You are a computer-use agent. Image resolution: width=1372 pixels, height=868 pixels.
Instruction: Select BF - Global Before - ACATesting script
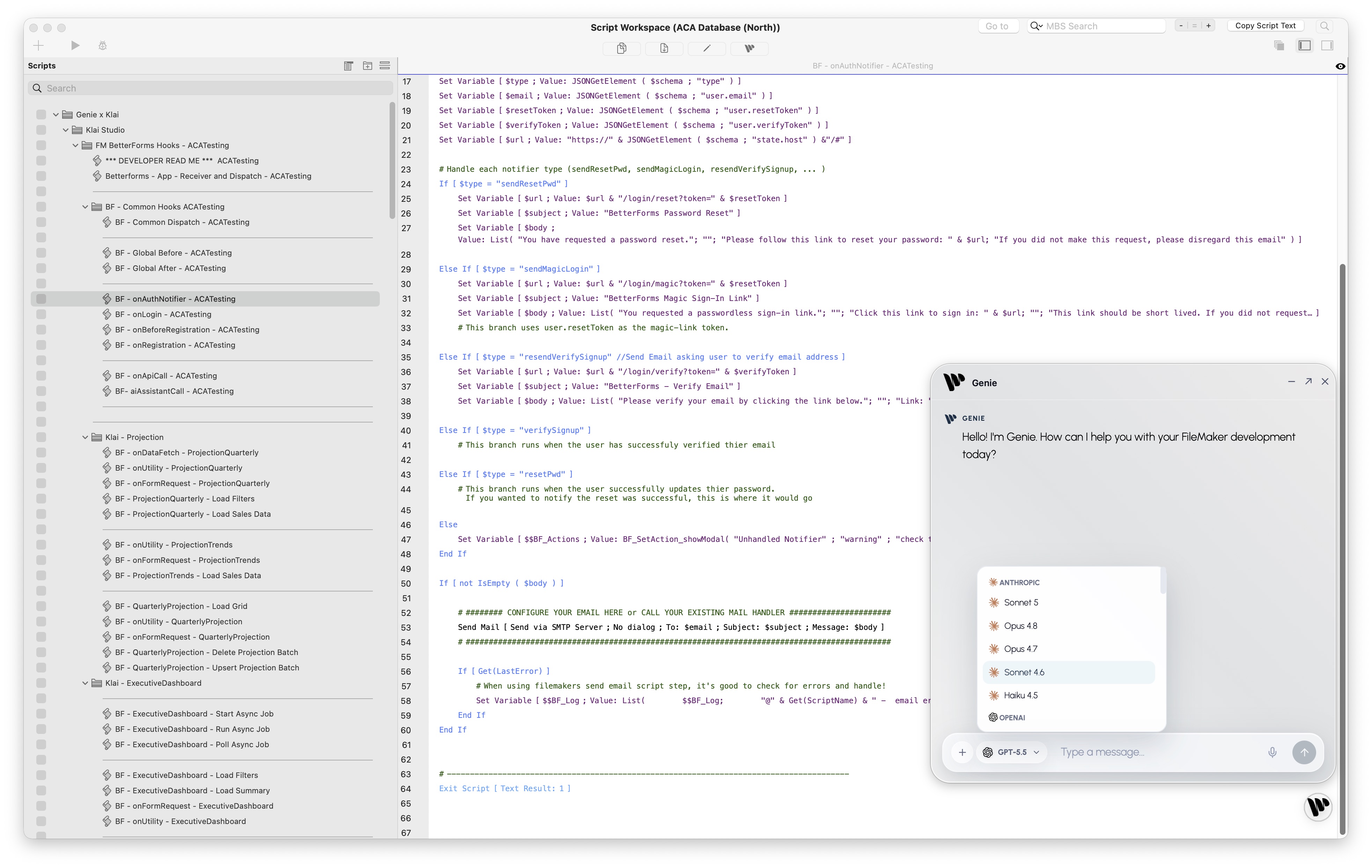[173, 253]
